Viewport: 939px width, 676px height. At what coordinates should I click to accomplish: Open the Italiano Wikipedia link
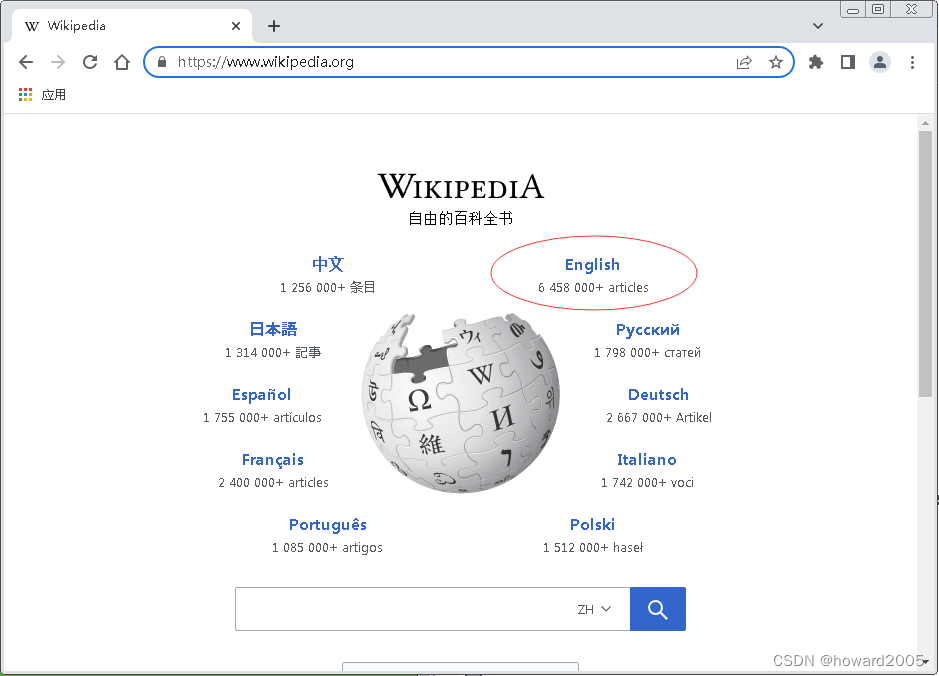[647, 460]
